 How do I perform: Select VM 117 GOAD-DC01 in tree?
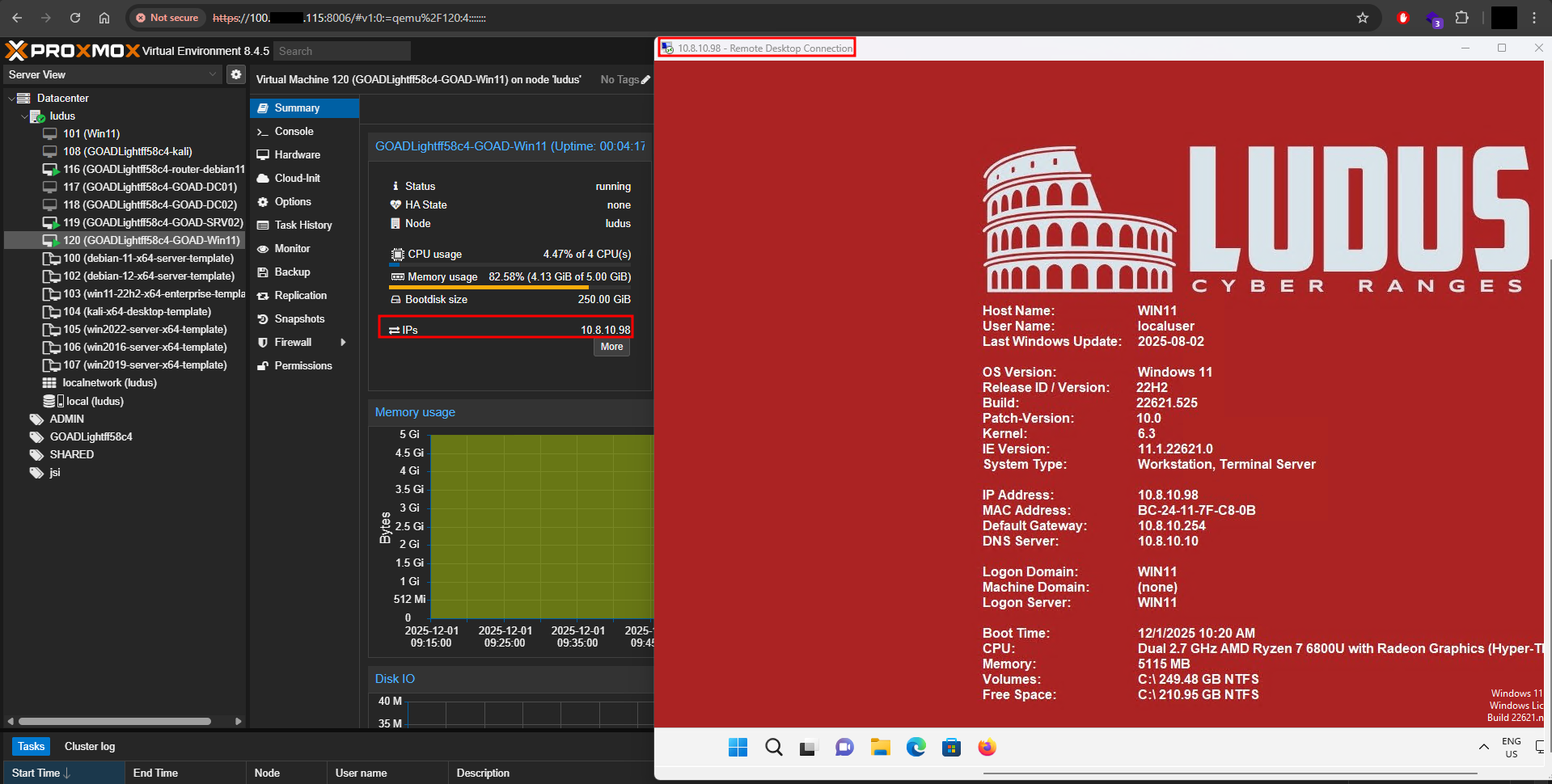150,187
